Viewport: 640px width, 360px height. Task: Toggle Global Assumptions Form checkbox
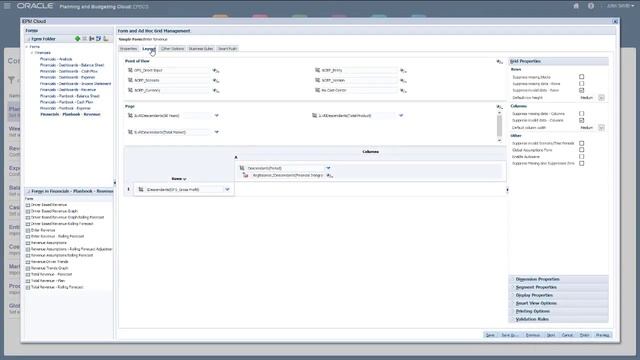[581, 150]
